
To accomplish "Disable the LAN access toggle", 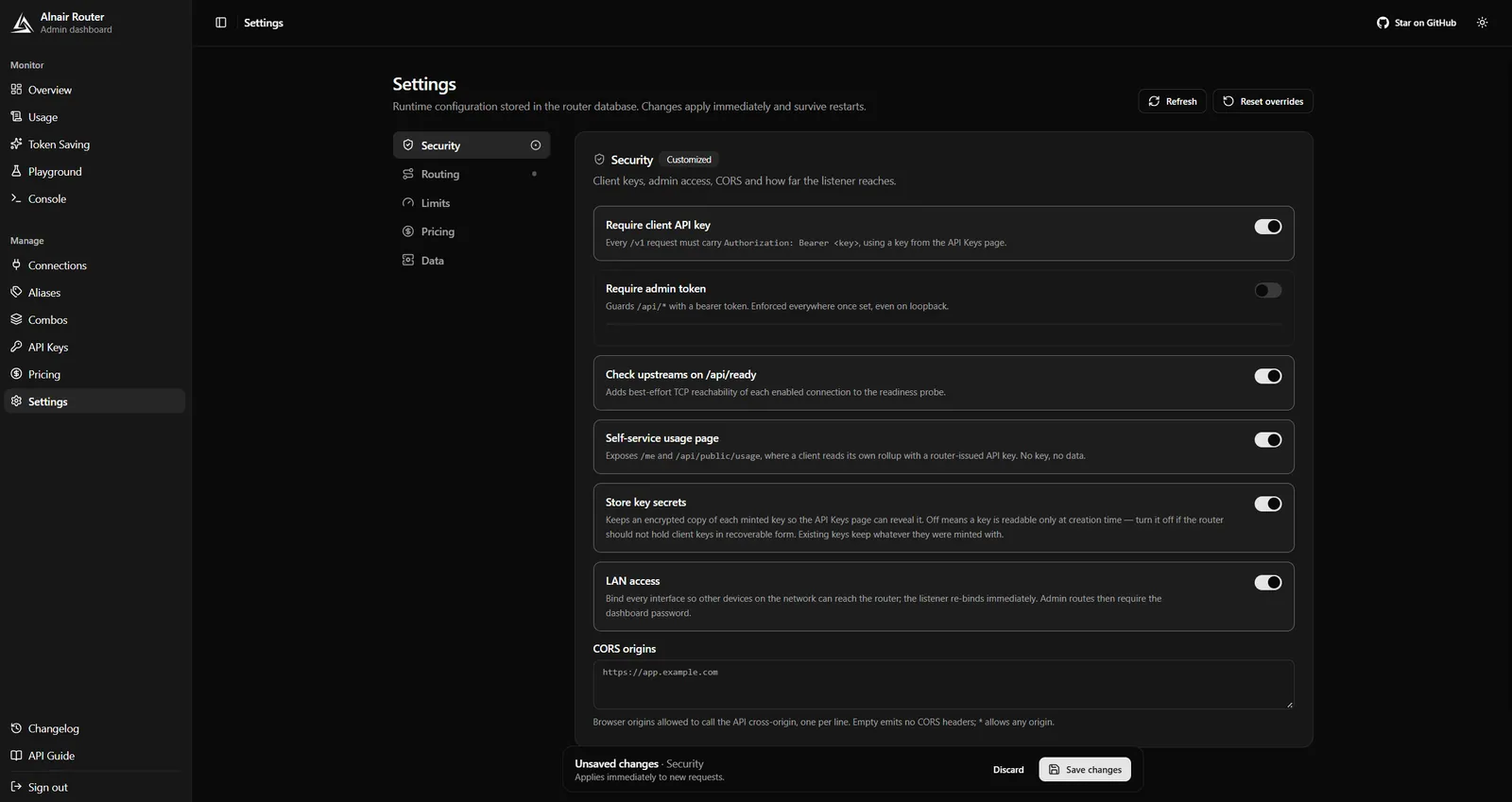I will 1267,582.
